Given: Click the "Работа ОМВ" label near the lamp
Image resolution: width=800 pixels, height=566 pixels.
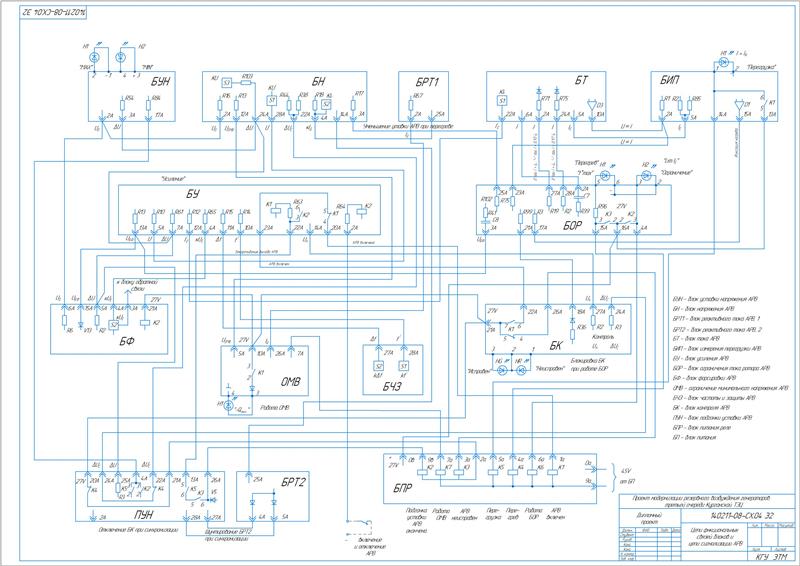Looking at the screenshot, I should pyautogui.click(x=275, y=407).
